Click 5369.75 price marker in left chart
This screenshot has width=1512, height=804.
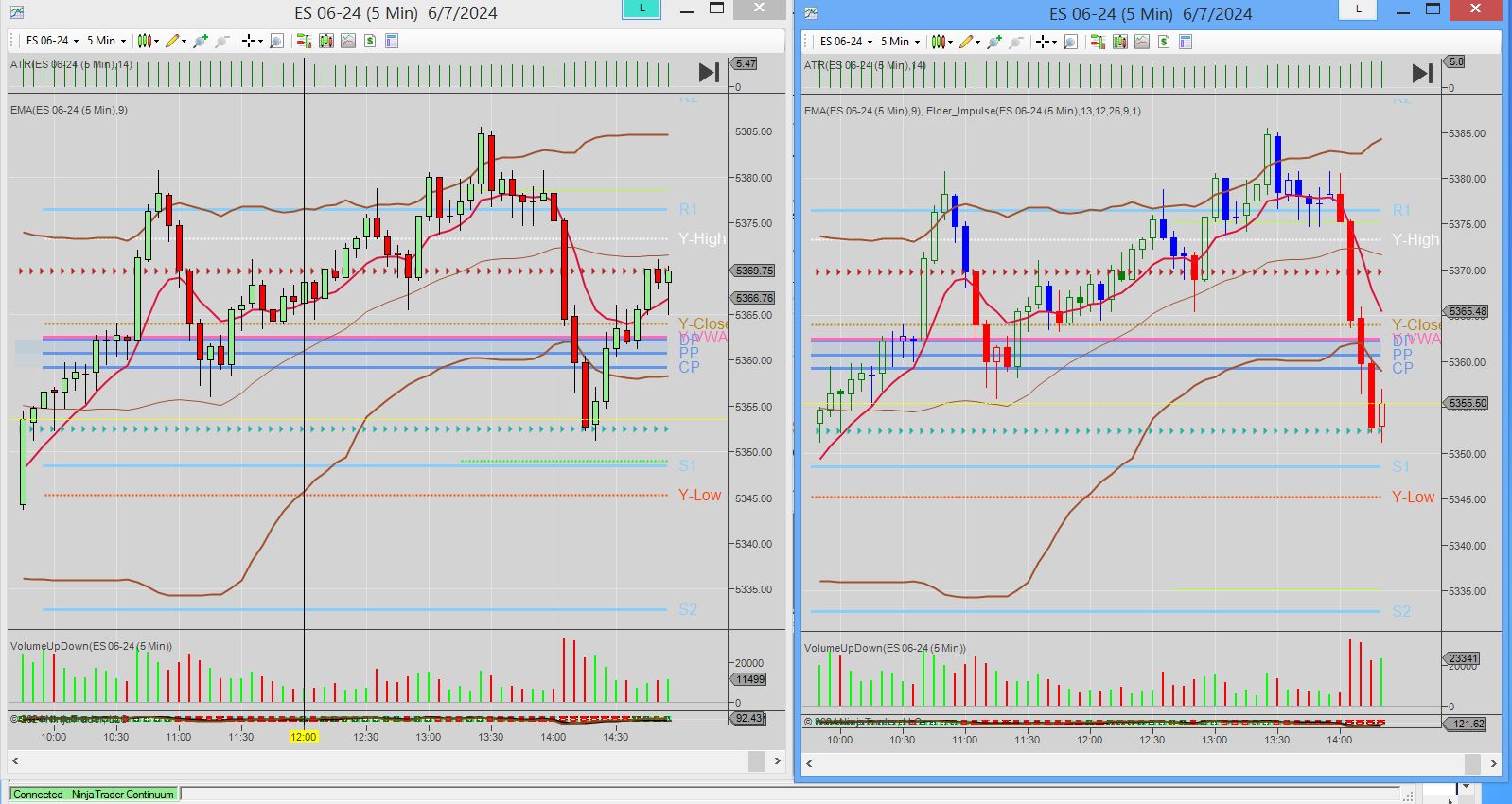(755, 271)
